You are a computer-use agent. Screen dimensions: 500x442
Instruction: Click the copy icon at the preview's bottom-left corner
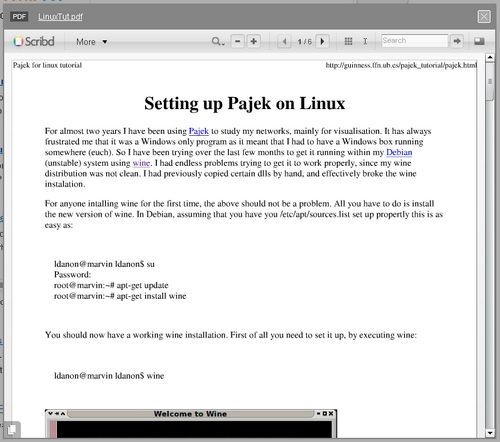(12, 429)
